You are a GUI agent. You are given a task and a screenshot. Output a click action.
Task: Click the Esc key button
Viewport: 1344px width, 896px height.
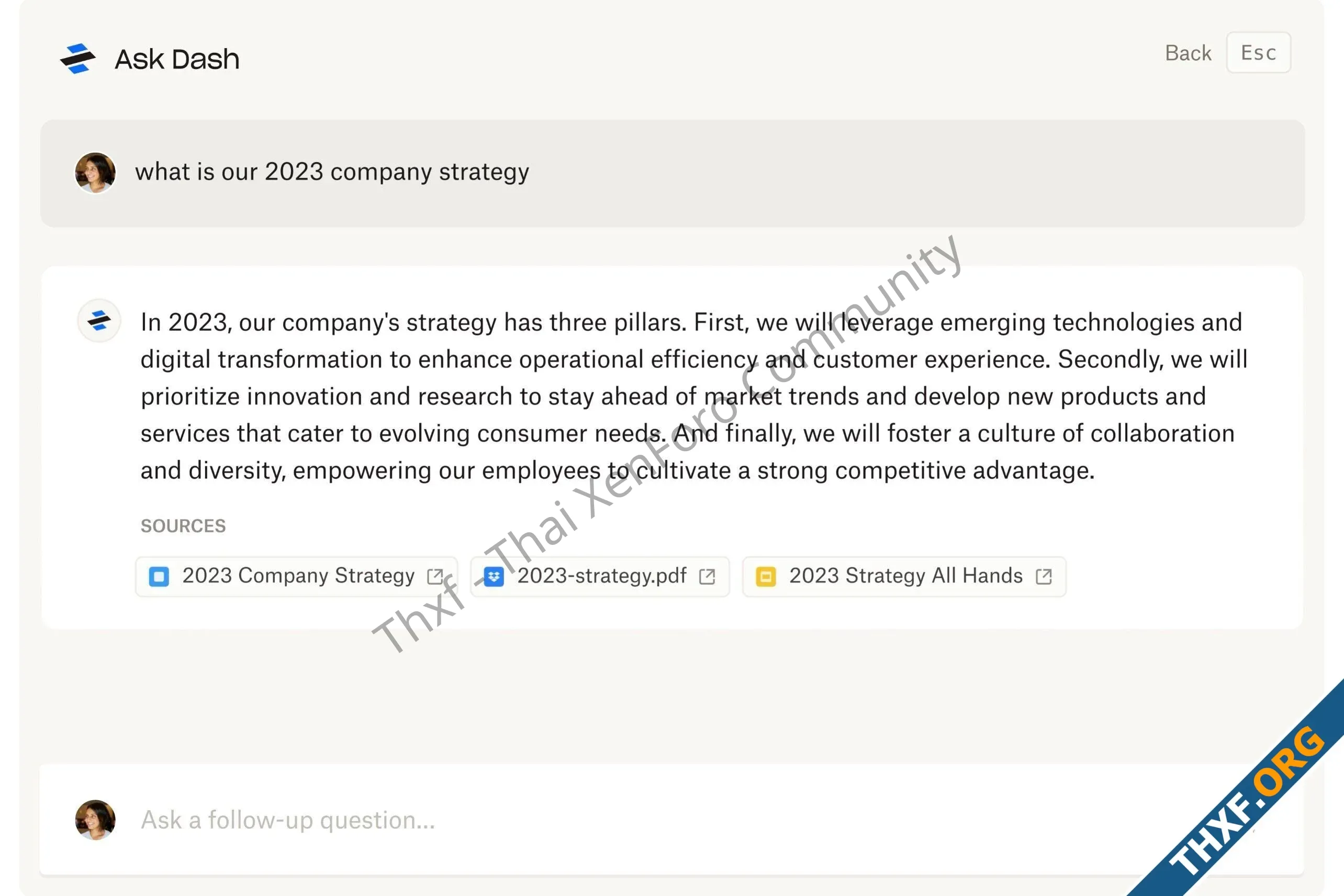(1258, 52)
